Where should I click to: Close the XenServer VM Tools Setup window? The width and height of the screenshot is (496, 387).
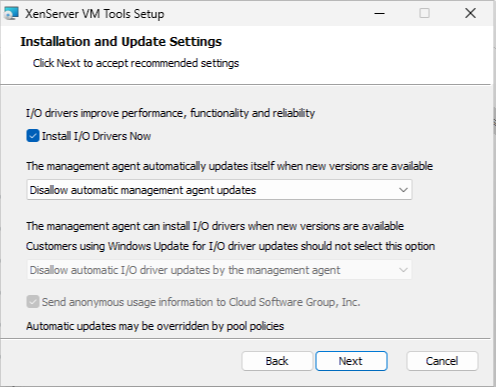click(x=470, y=13)
